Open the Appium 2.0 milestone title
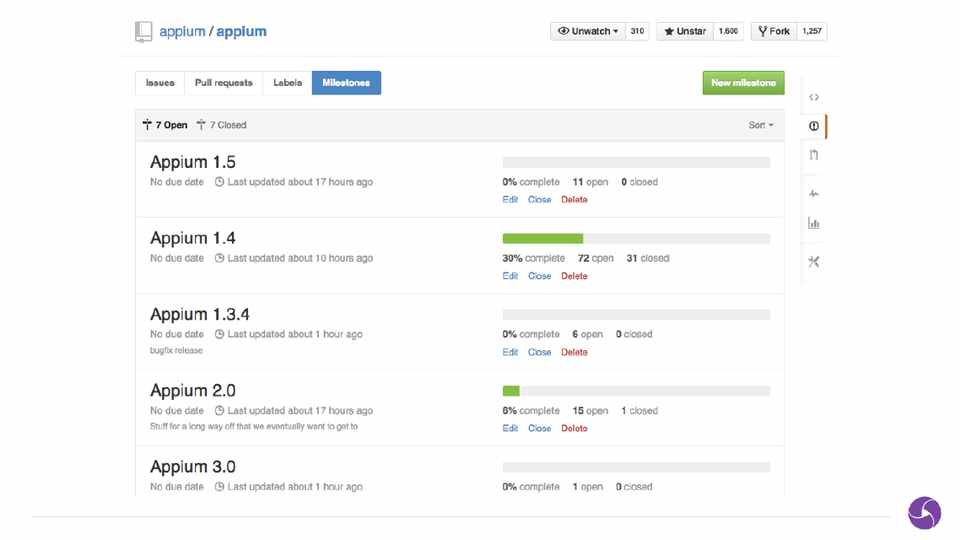This screenshot has height=540, width=960. (x=193, y=391)
